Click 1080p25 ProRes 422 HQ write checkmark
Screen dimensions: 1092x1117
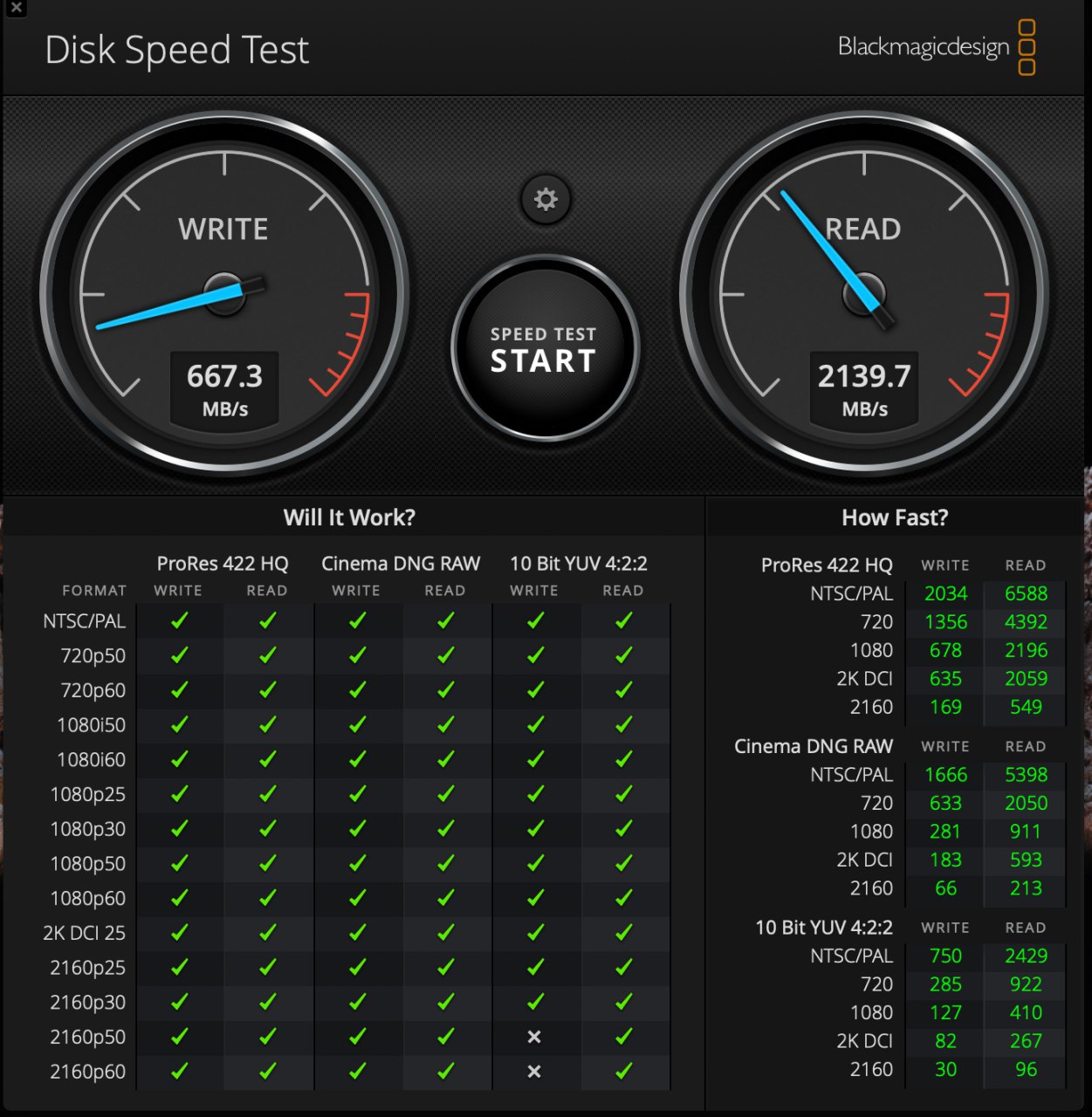[x=180, y=794]
